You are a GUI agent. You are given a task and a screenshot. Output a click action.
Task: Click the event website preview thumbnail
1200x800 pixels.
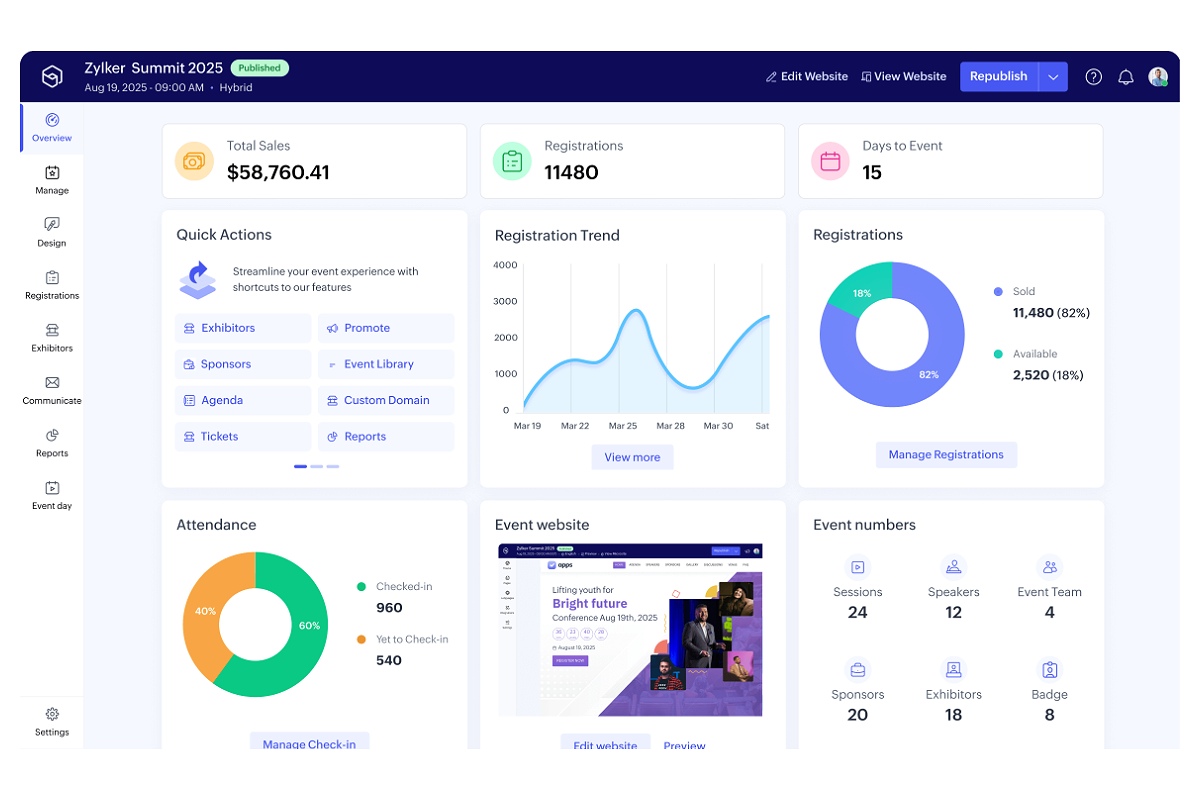tap(630, 630)
